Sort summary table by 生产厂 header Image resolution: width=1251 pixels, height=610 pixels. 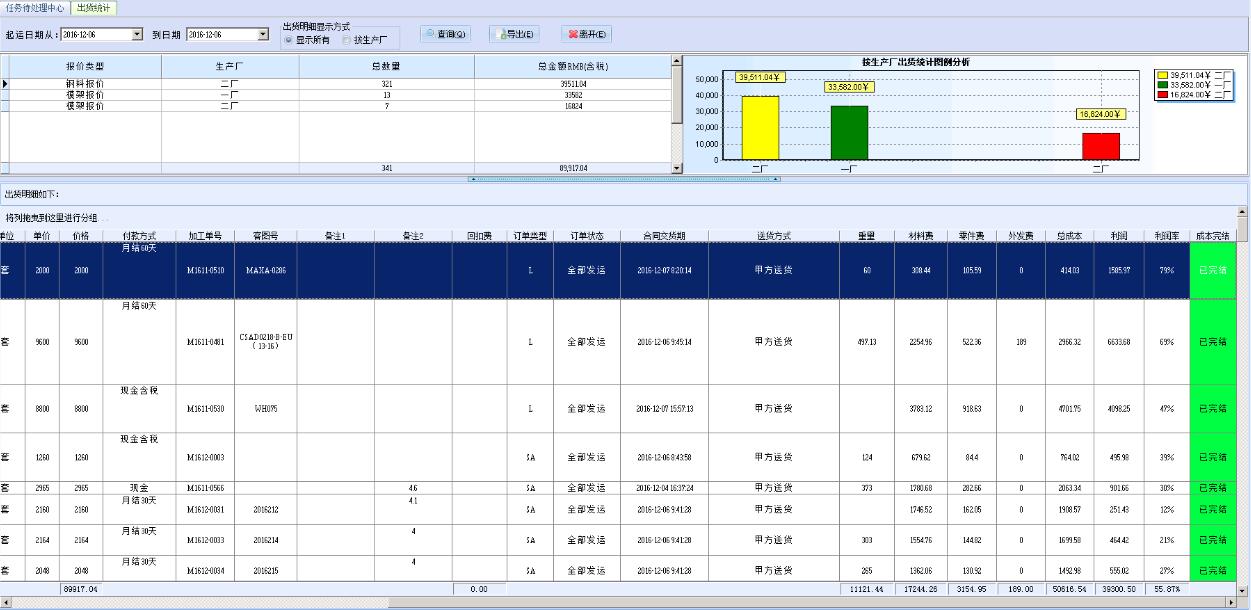230,66
